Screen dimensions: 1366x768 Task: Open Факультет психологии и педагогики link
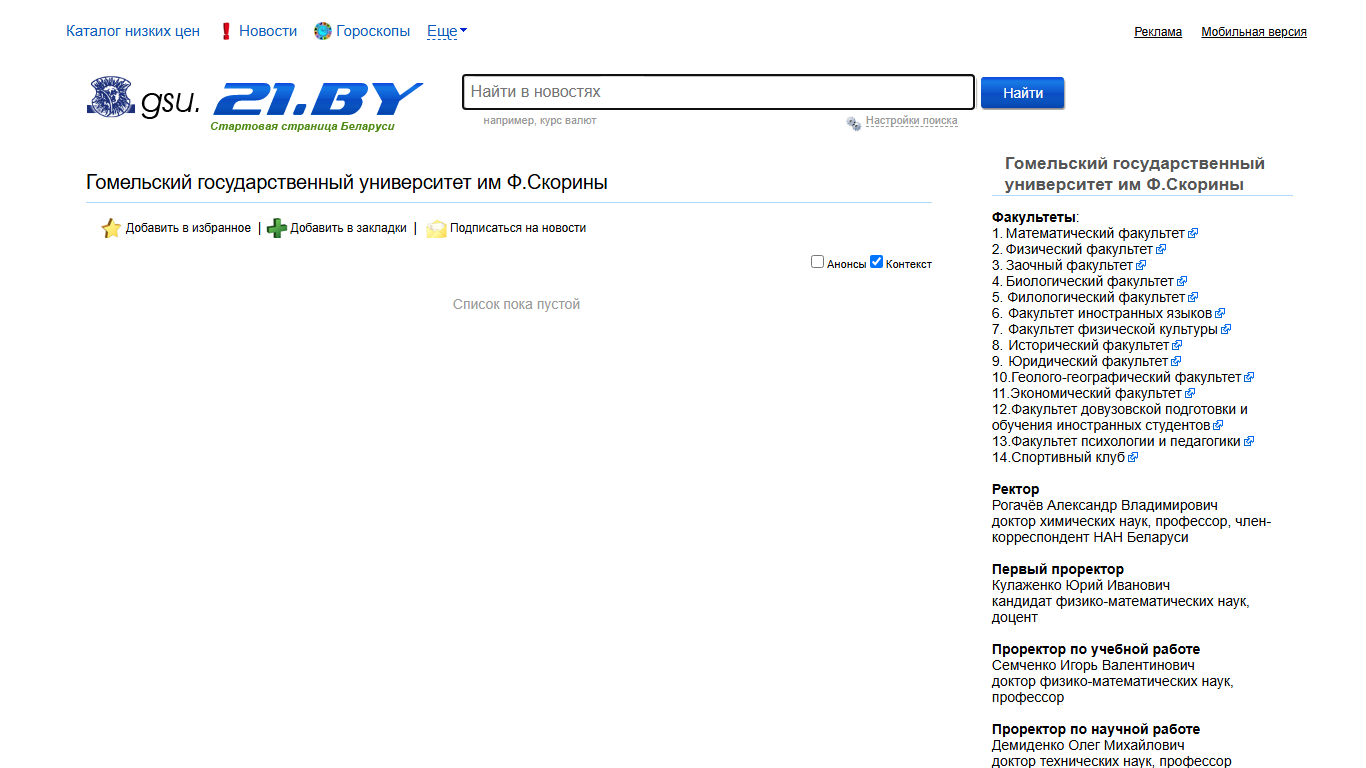coord(1126,441)
